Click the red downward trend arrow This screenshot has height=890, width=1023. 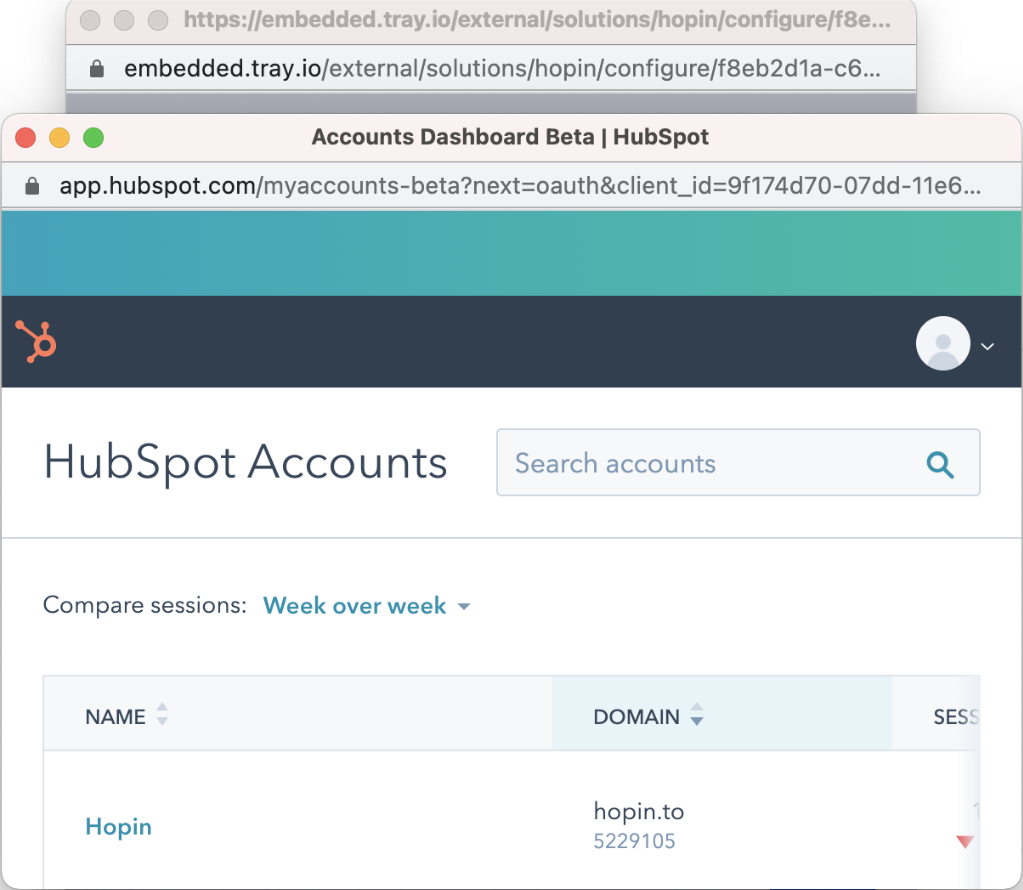965,841
